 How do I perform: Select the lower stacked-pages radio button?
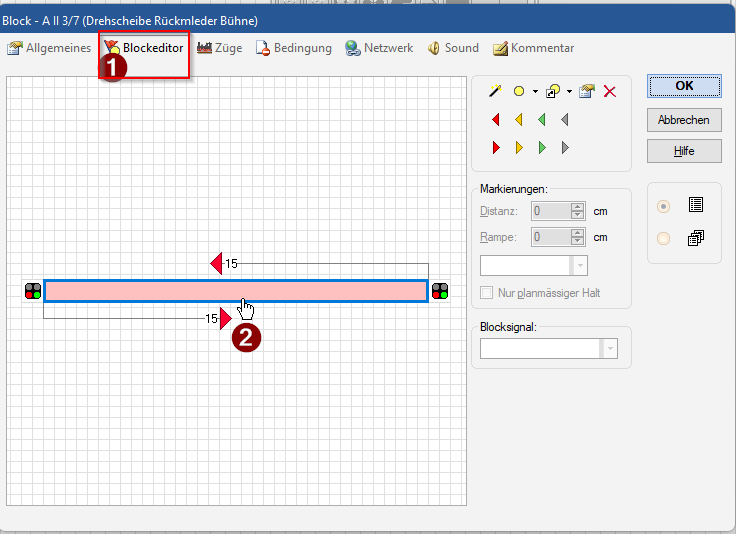click(x=663, y=239)
